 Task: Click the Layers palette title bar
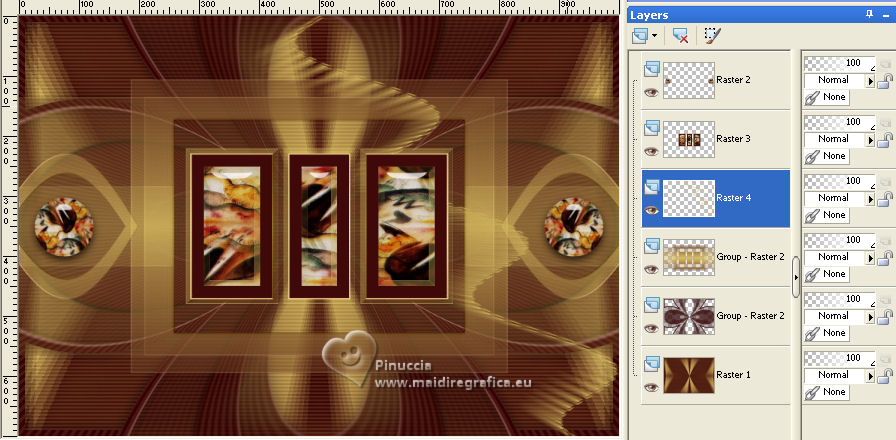761,15
